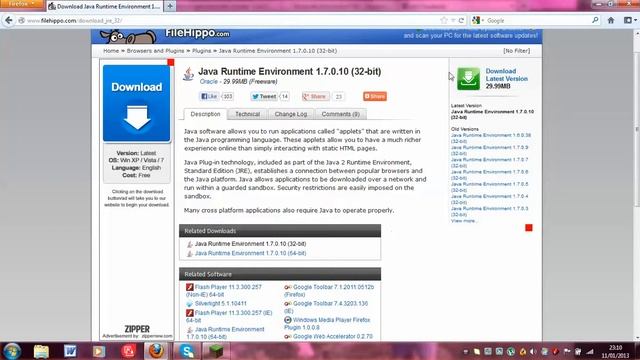Open the Comments (9) tab
Screen dimensions: 640x360
click(x=340, y=114)
